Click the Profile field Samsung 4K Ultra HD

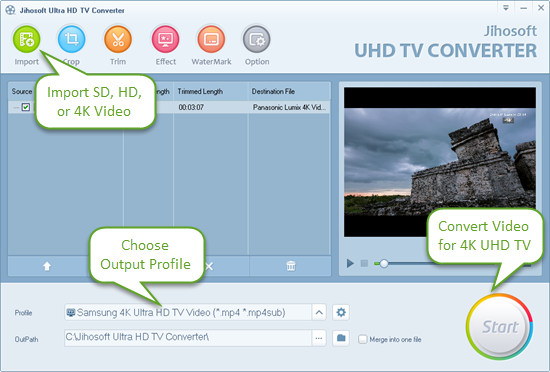188,312
